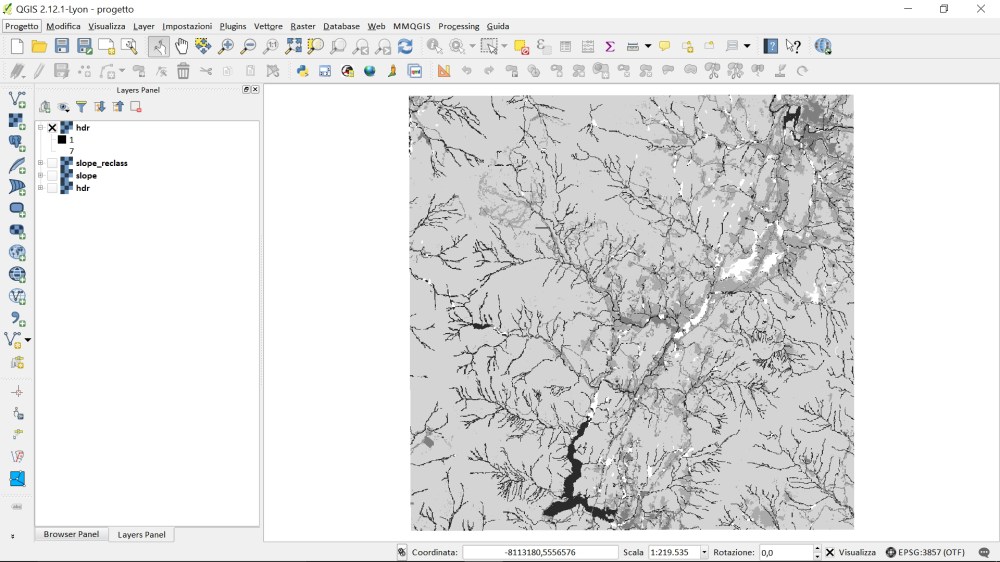Click the Add Raster Layer icon
Image resolution: width=1000 pixels, height=562 pixels.
(17, 121)
